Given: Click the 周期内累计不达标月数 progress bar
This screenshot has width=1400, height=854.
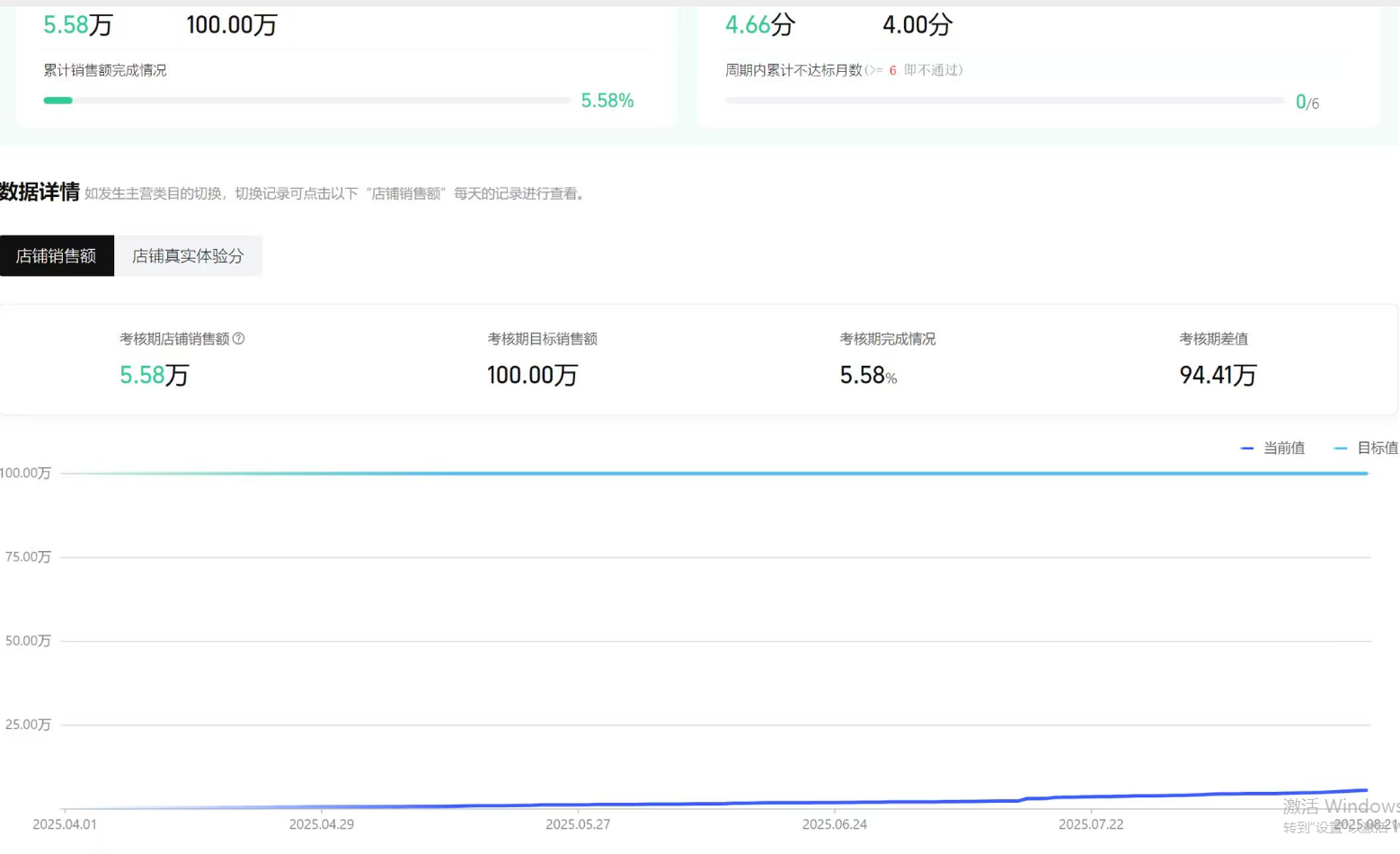Looking at the screenshot, I should (1004, 101).
